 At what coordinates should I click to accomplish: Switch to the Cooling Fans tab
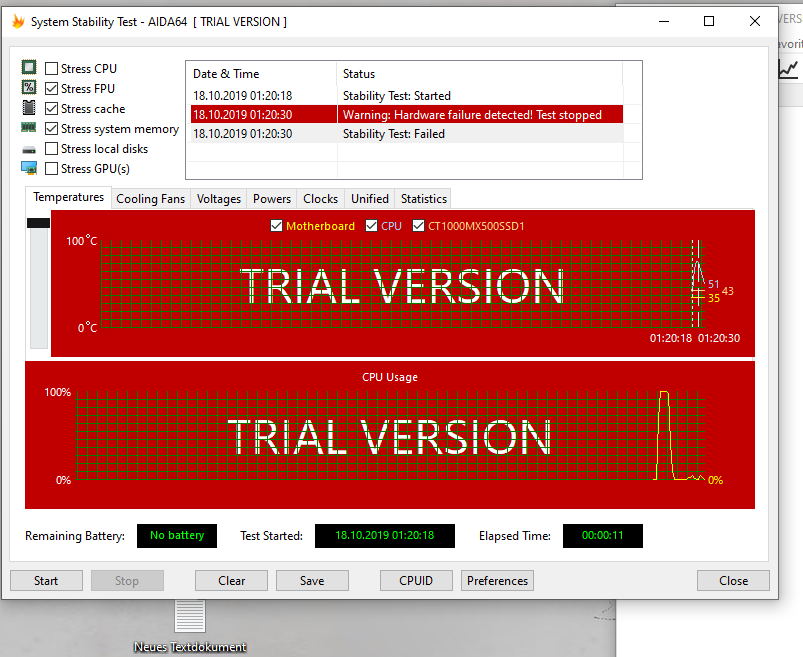pyautogui.click(x=151, y=199)
